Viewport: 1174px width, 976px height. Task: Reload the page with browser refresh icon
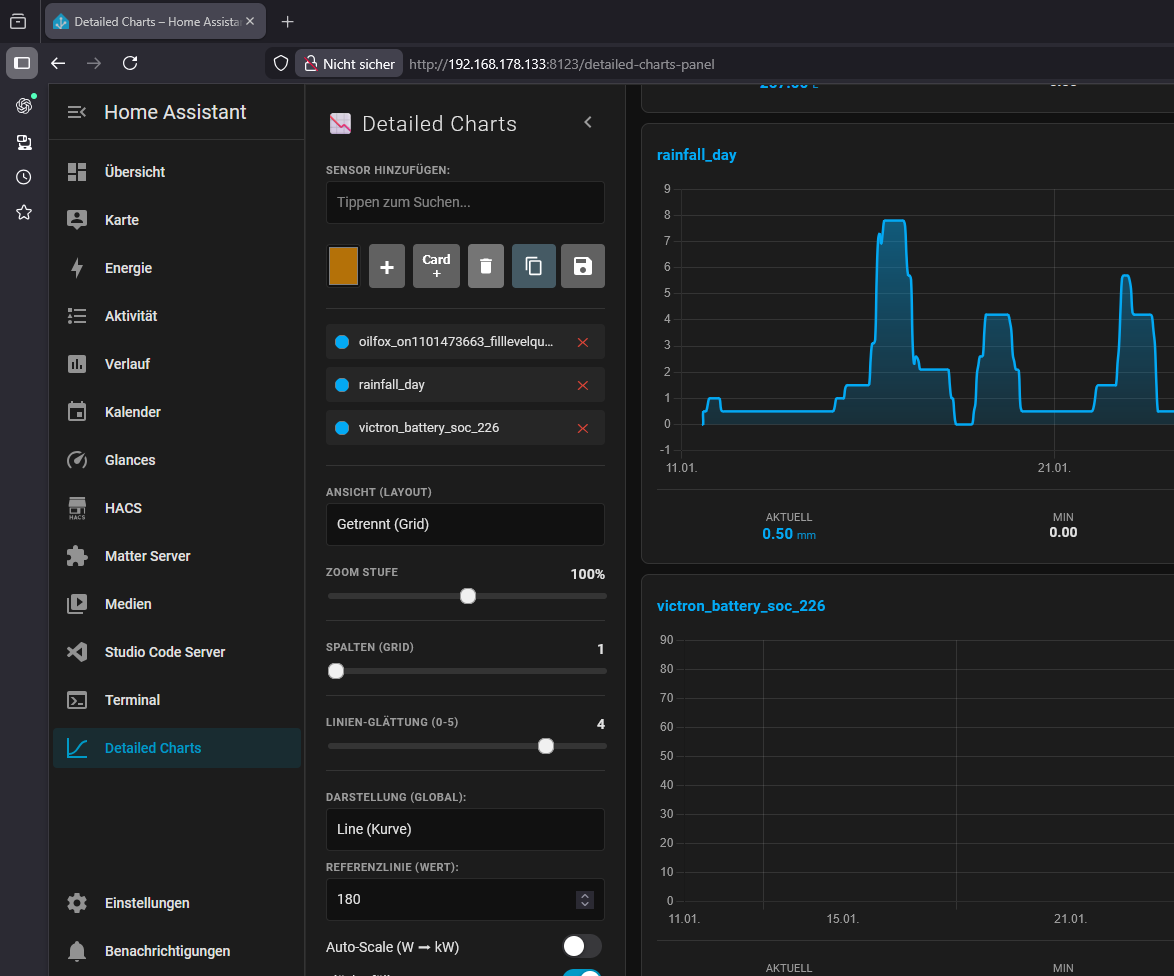(130, 63)
